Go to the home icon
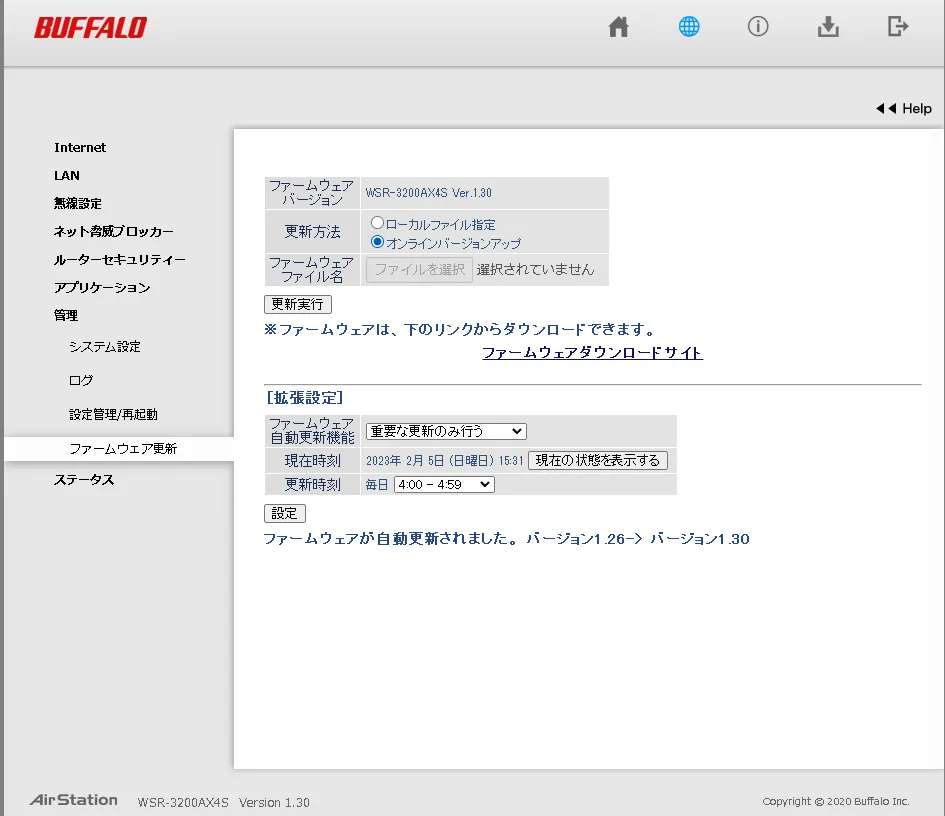Screen dimensions: 945x816 (618, 27)
